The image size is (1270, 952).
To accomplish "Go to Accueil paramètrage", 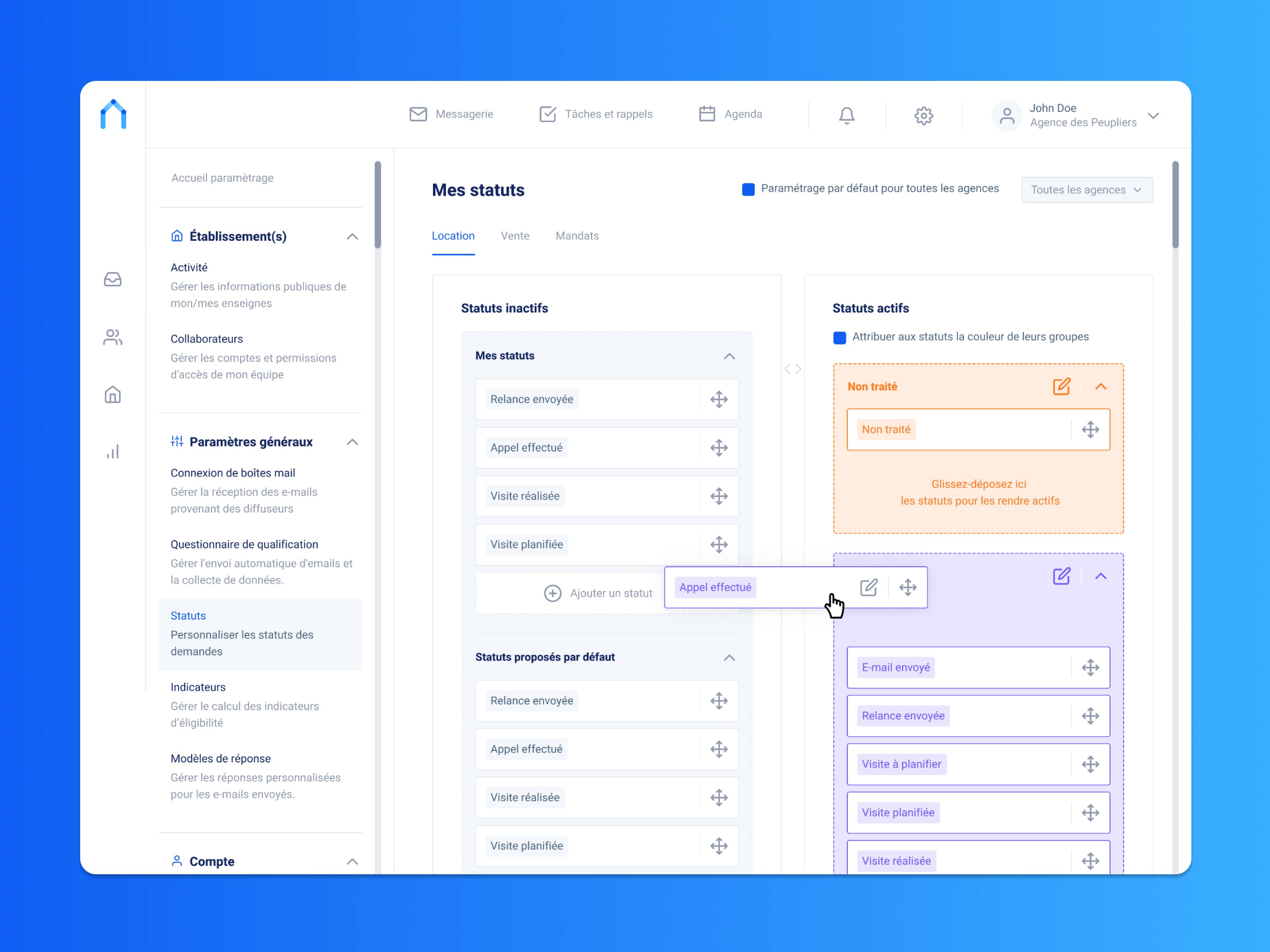I will (222, 178).
